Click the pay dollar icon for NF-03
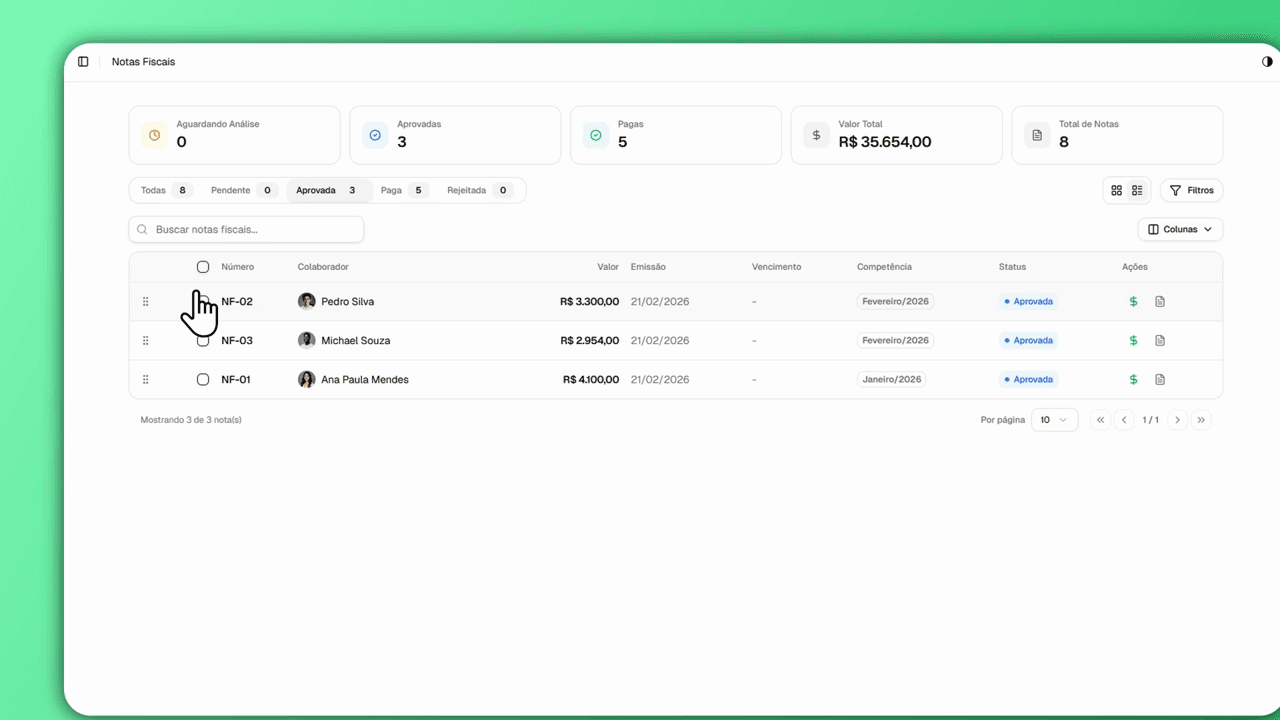Image resolution: width=1280 pixels, height=720 pixels. pyautogui.click(x=1133, y=340)
